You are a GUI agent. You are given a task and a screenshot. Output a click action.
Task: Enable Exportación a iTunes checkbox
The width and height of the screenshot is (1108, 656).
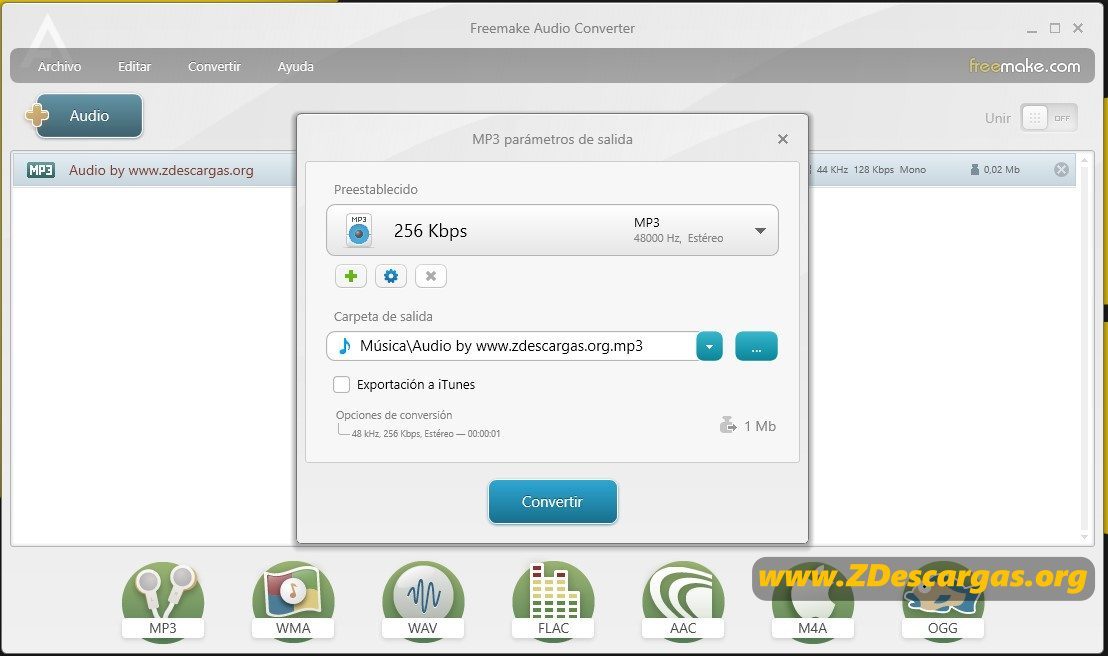pos(341,385)
